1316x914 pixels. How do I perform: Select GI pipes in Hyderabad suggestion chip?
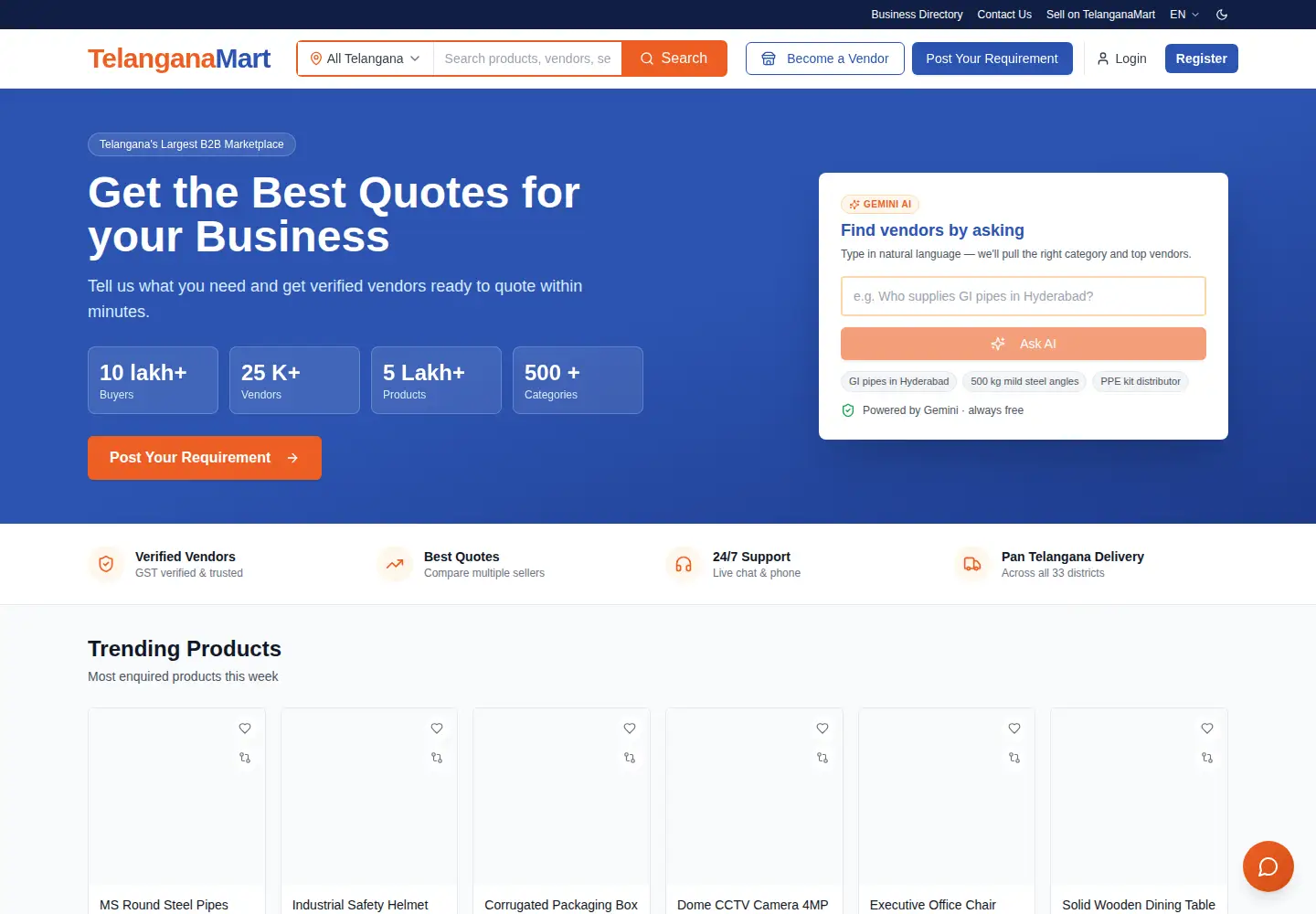[x=899, y=381]
